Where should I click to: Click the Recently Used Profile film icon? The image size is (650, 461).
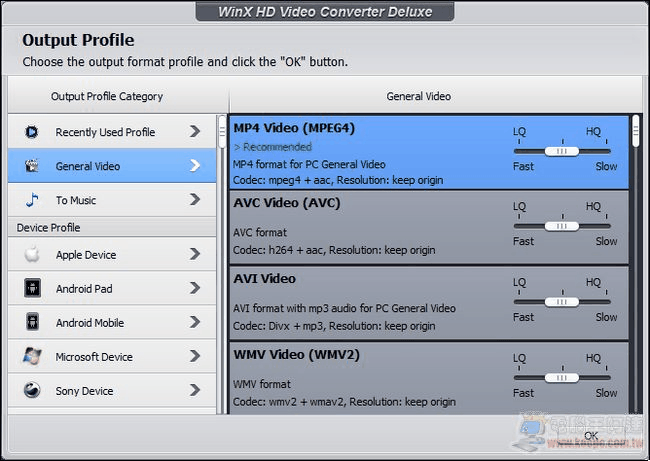[x=32, y=132]
